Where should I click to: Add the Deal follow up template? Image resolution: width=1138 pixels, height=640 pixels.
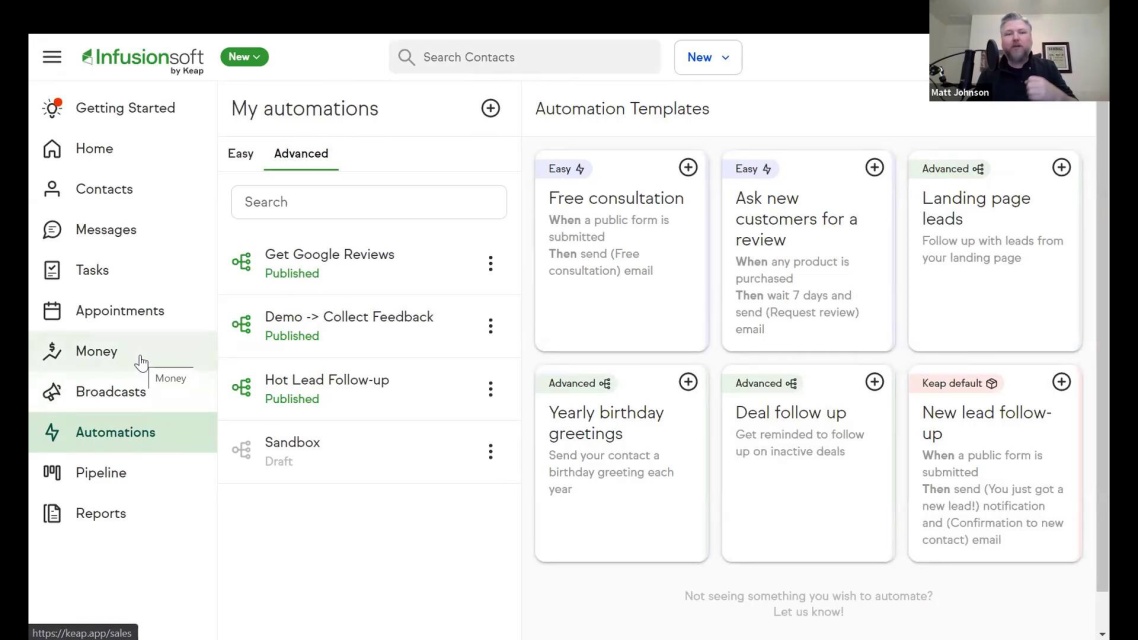point(875,382)
